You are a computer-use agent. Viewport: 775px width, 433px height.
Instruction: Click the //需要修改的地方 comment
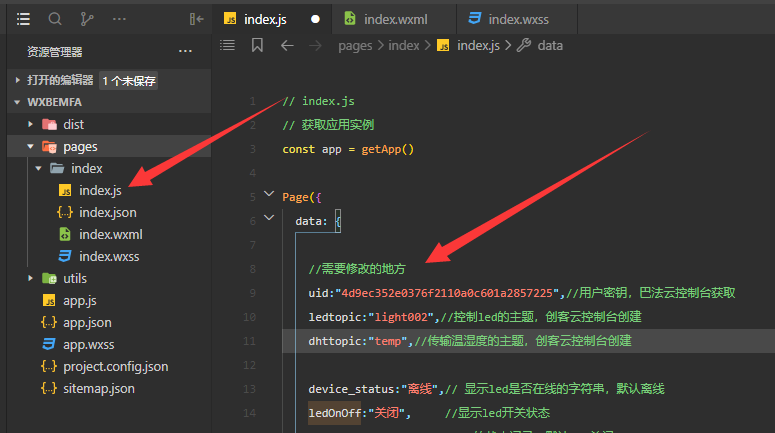click(357, 269)
